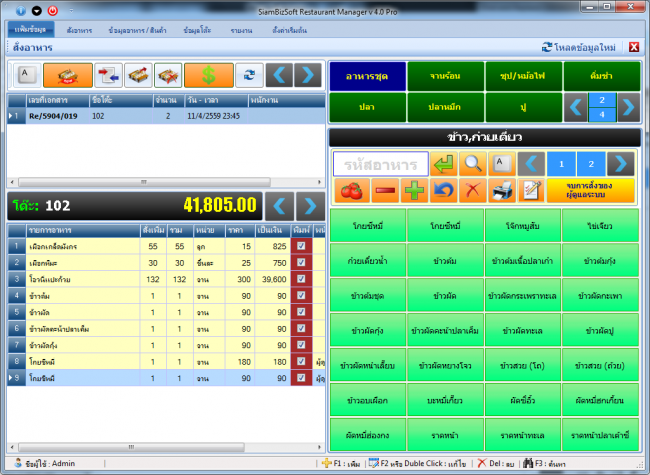Select the ปลาหมึก category button
This screenshot has width=650, height=475.
click(x=445, y=107)
